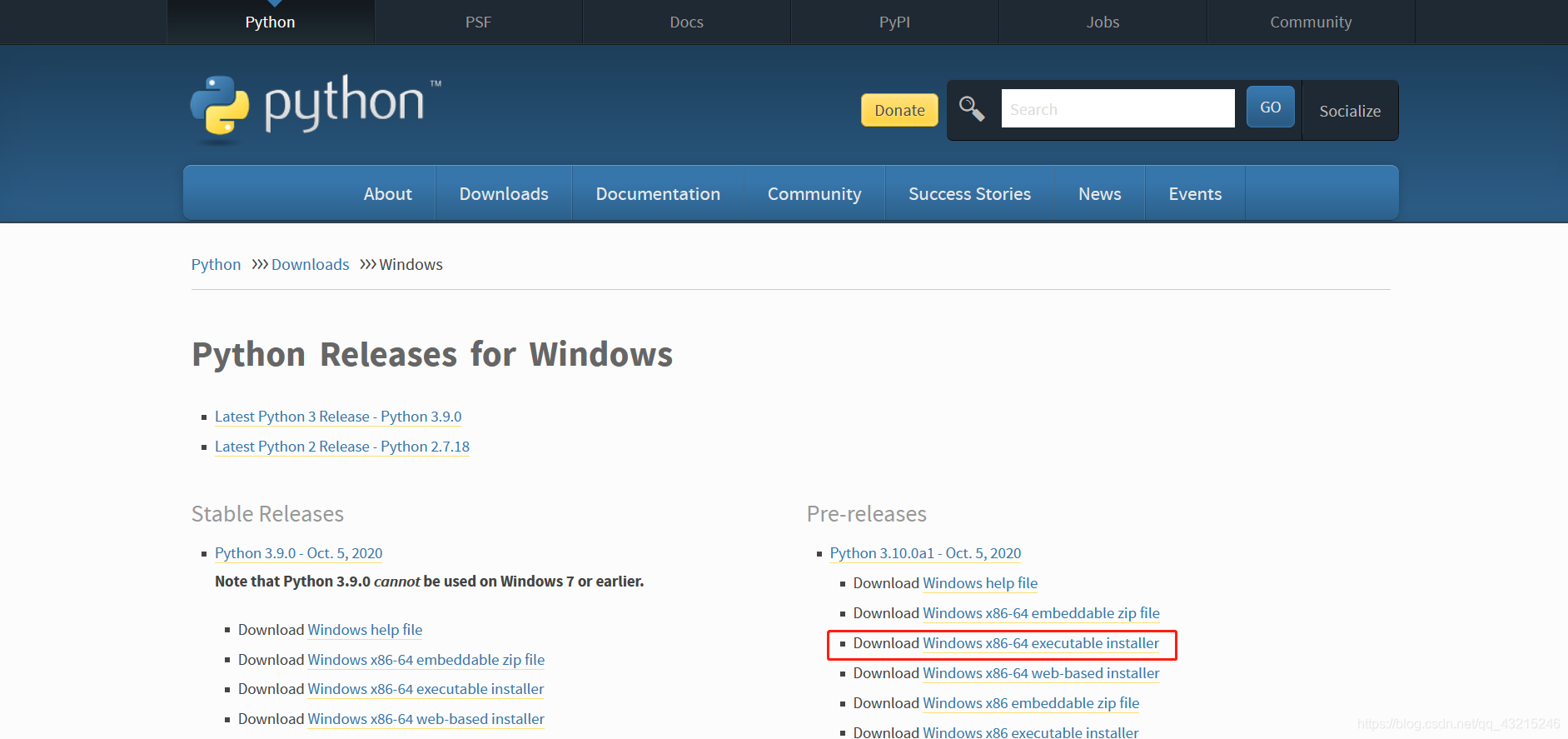Open Latest Python 3 Release - Python 3.9.0 link
The height and width of the screenshot is (739, 1568).
coord(338,417)
